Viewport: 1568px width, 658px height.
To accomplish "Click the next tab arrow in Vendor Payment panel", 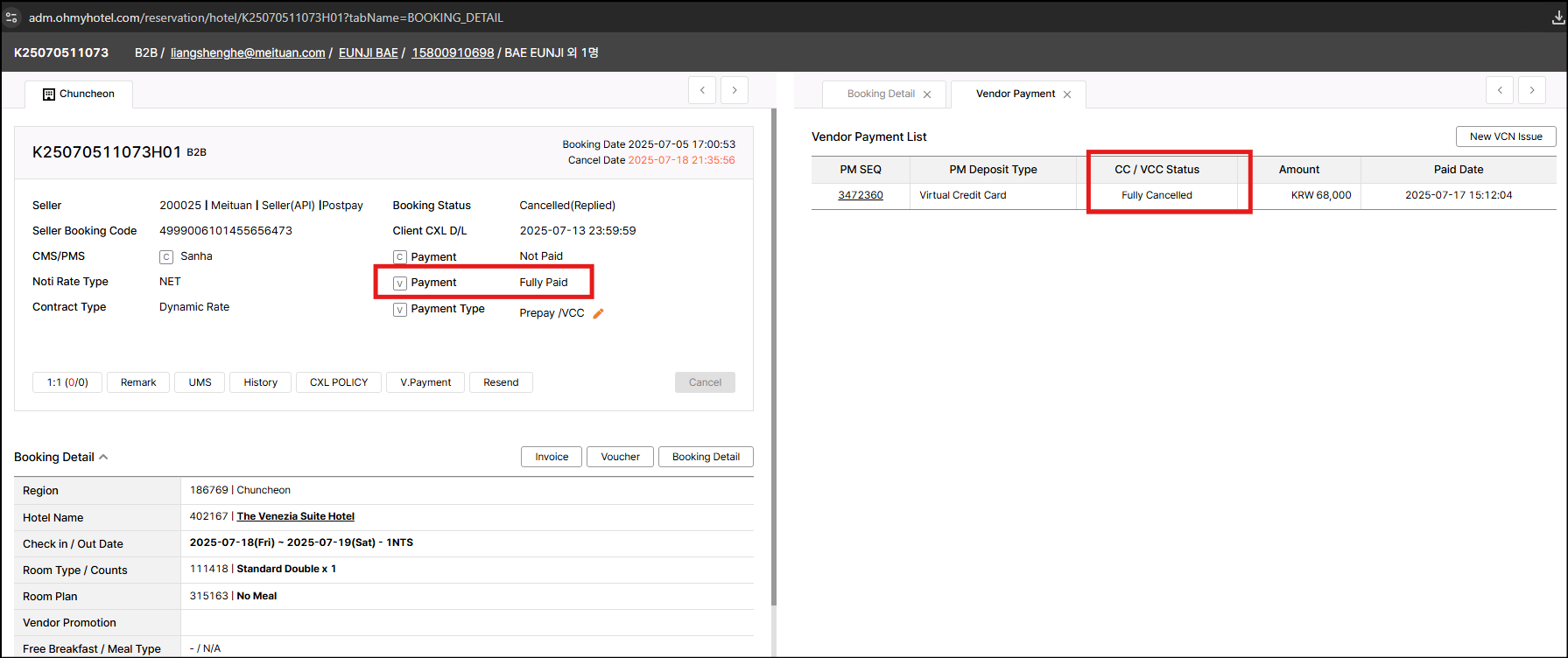I will (1532, 90).
